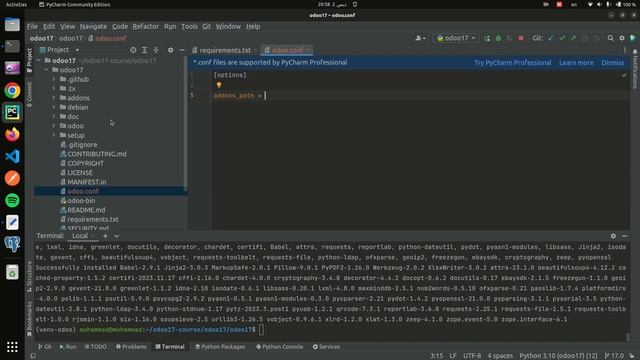Dismiss the .conf files banner
This screenshot has width=640, height=360.
613,62
